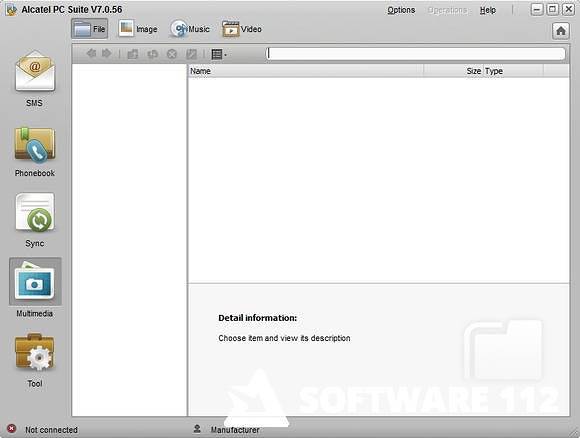Open the Options menu
This screenshot has width=580, height=438.
(401, 10)
